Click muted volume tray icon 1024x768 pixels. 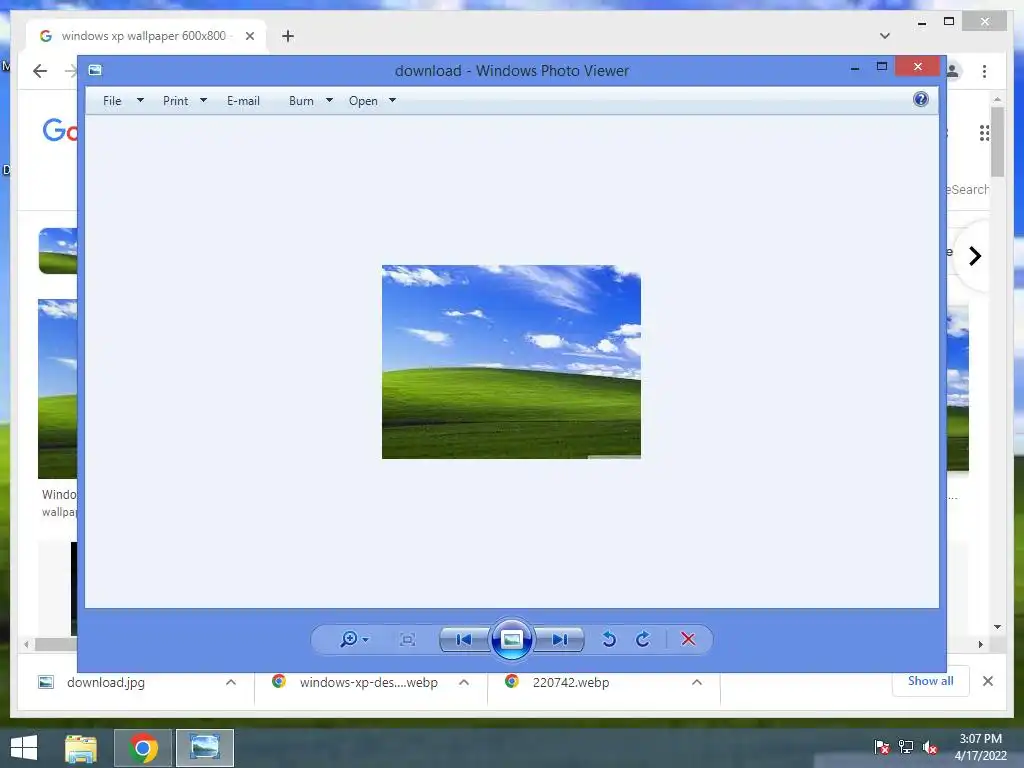pos(930,746)
